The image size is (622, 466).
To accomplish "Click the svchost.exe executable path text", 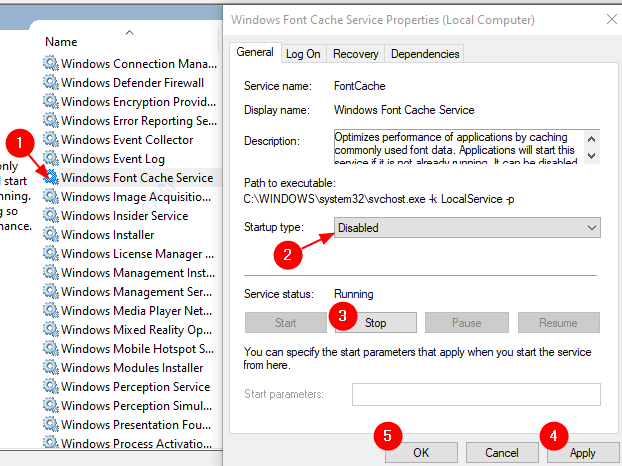I will pyautogui.click(x=379, y=199).
